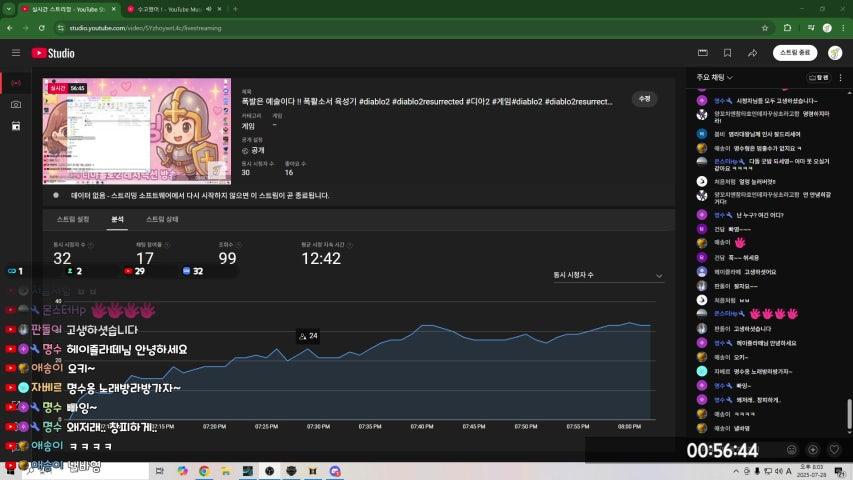Image resolution: width=853 pixels, height=480 pixels.
Task: Open the Chrome three-dot menu
Action: pos(843,28)
